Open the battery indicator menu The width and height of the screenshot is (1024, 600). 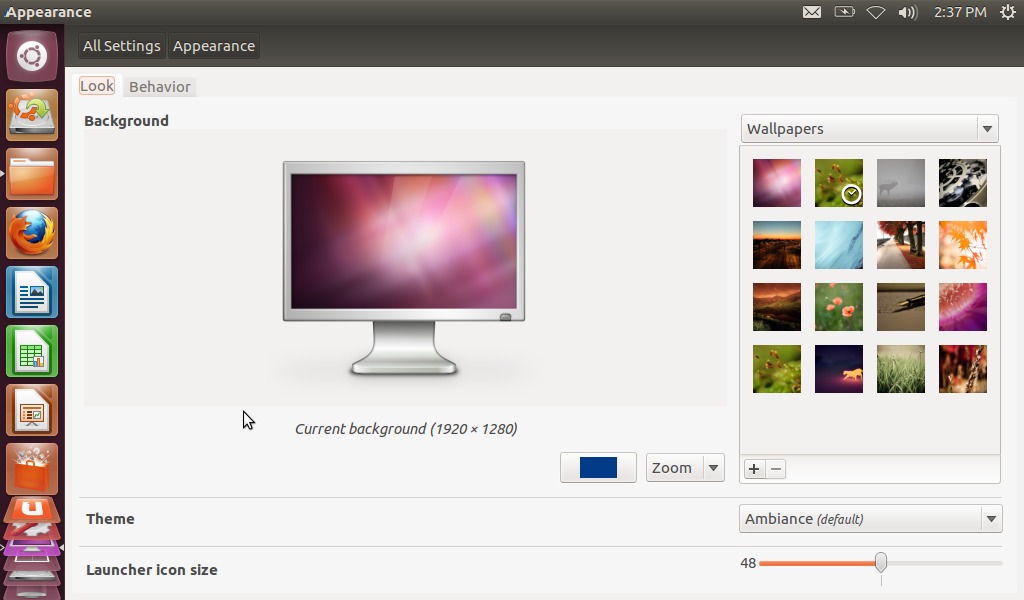point(844,12)
